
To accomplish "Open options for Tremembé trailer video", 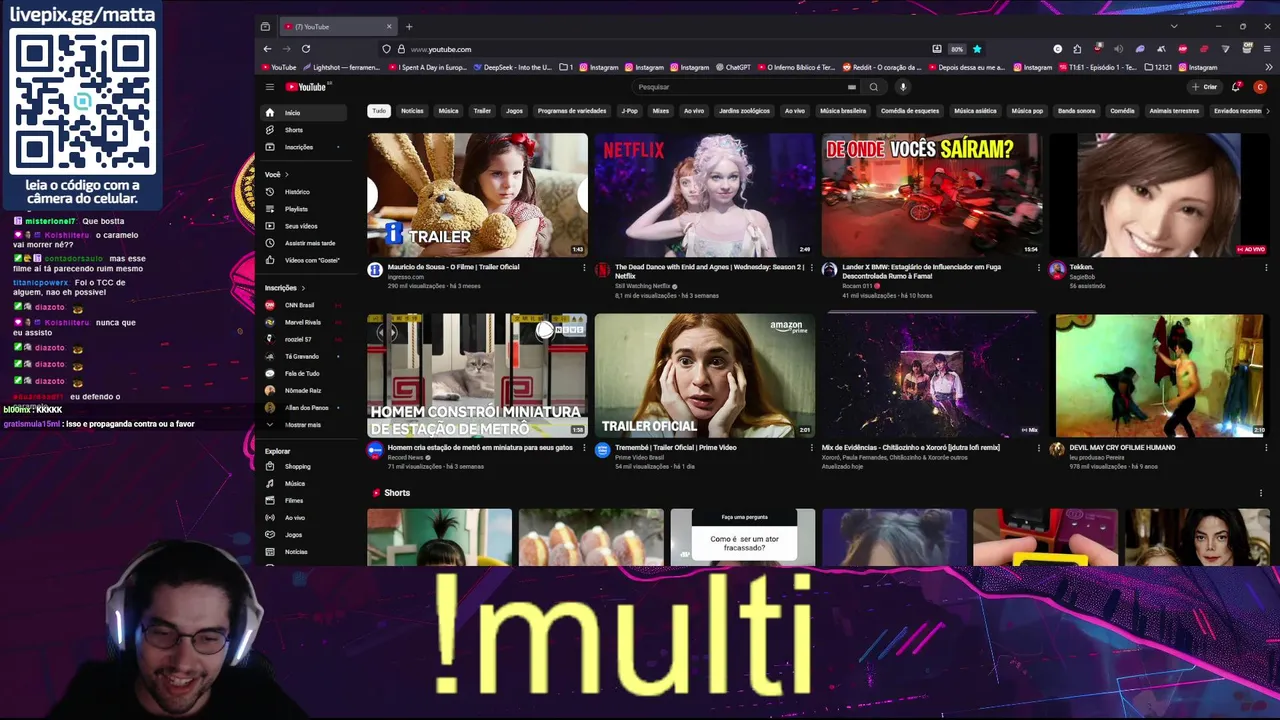I will (x=811, y=448).
